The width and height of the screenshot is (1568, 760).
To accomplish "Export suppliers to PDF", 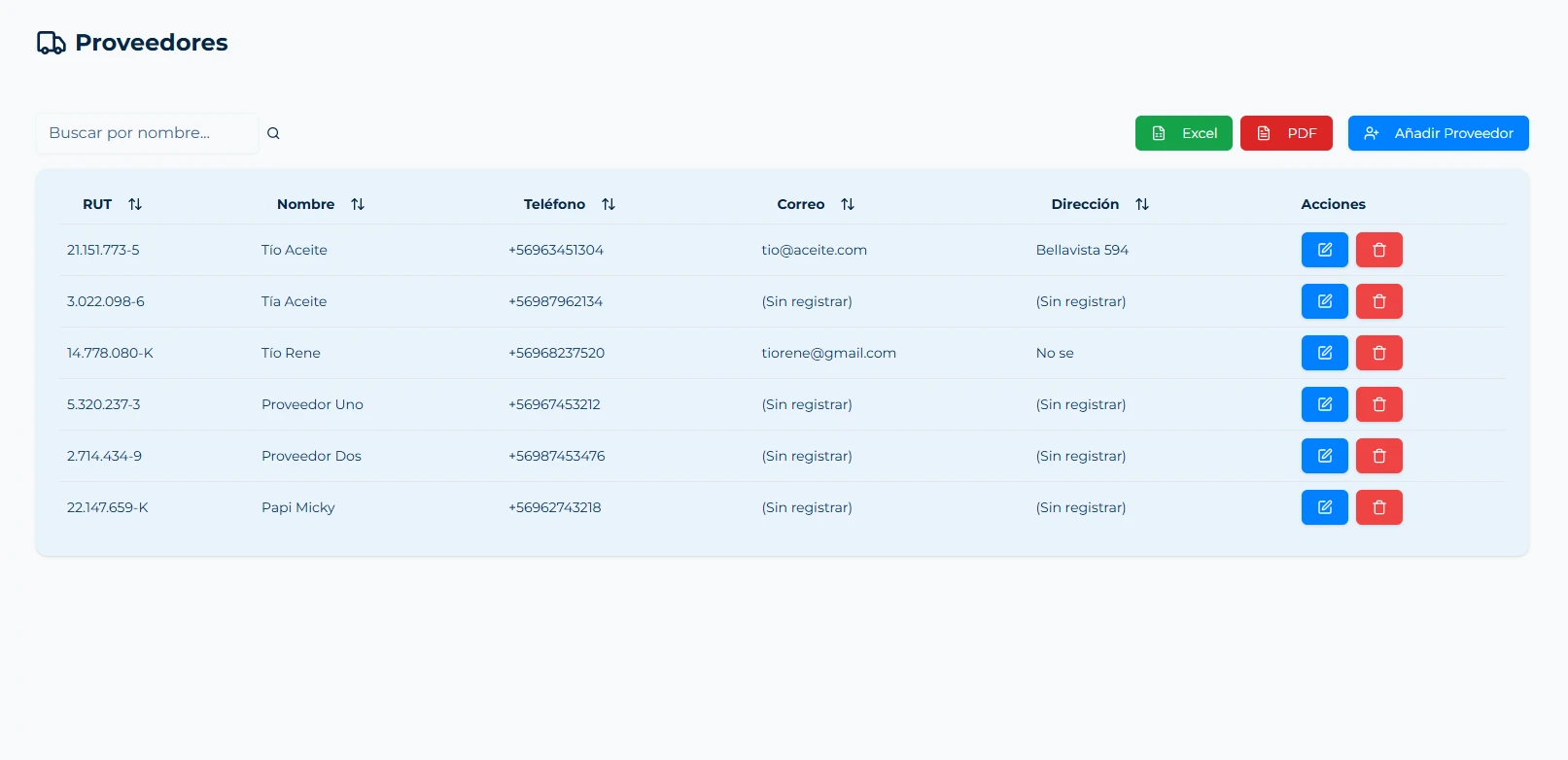I will (x=1286, y=133).
